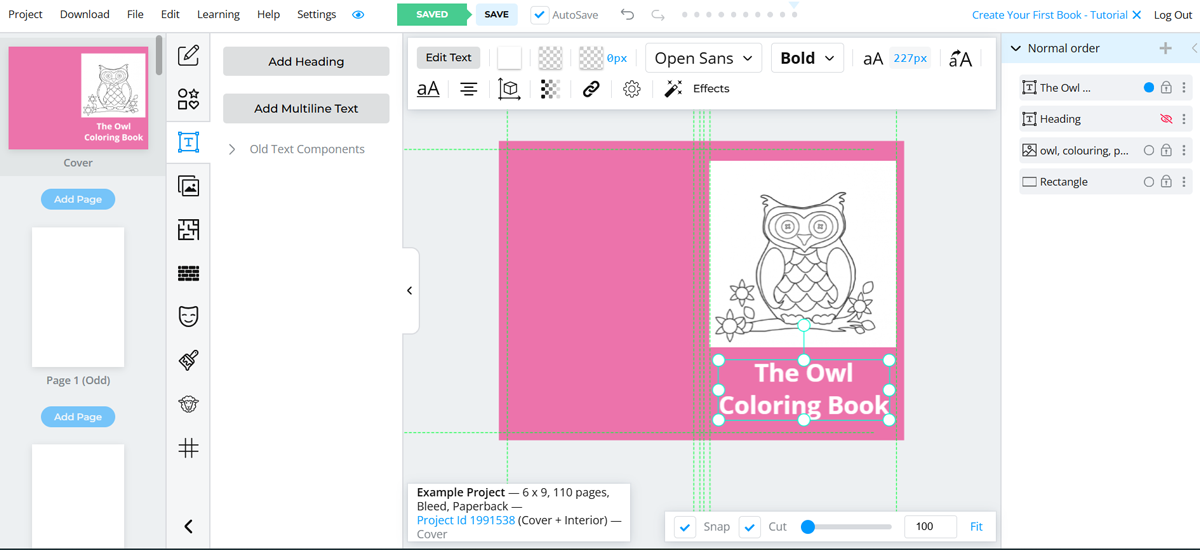The height and width of the screenshot is (550, 1200).
Task: Click the undo arrow
Action: (627, 15)
